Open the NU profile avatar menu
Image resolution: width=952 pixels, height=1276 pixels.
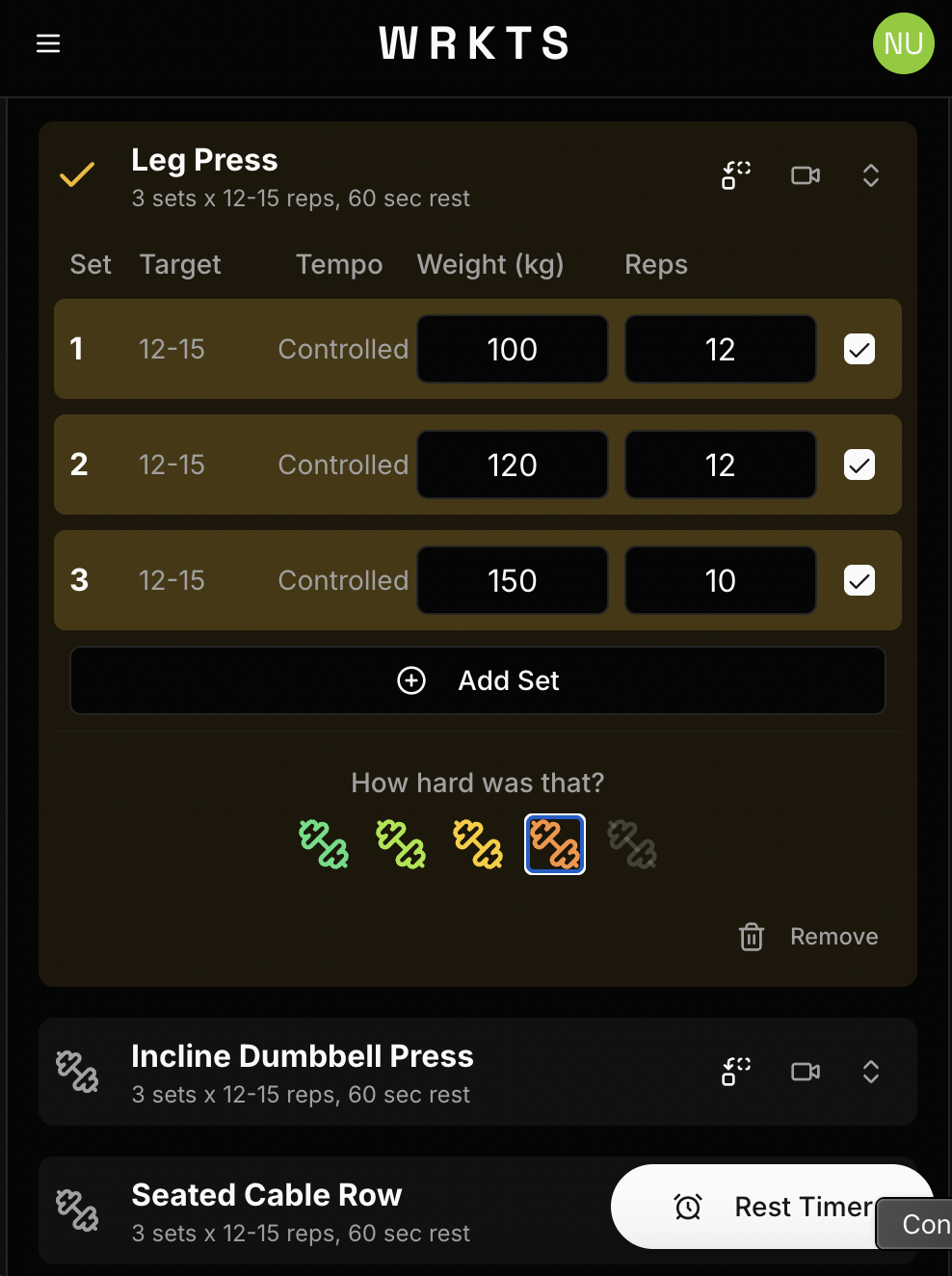coord(903,43)
